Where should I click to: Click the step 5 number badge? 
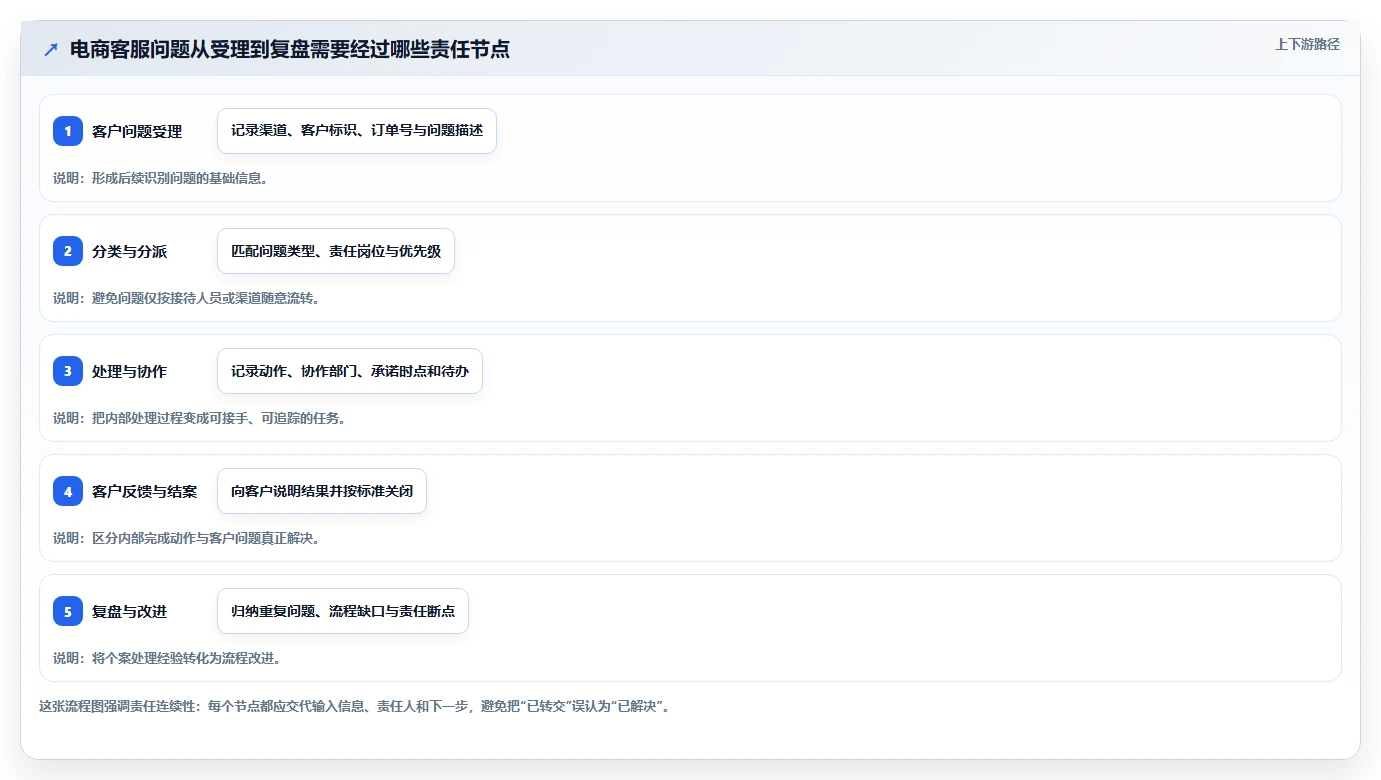[68, 611]
